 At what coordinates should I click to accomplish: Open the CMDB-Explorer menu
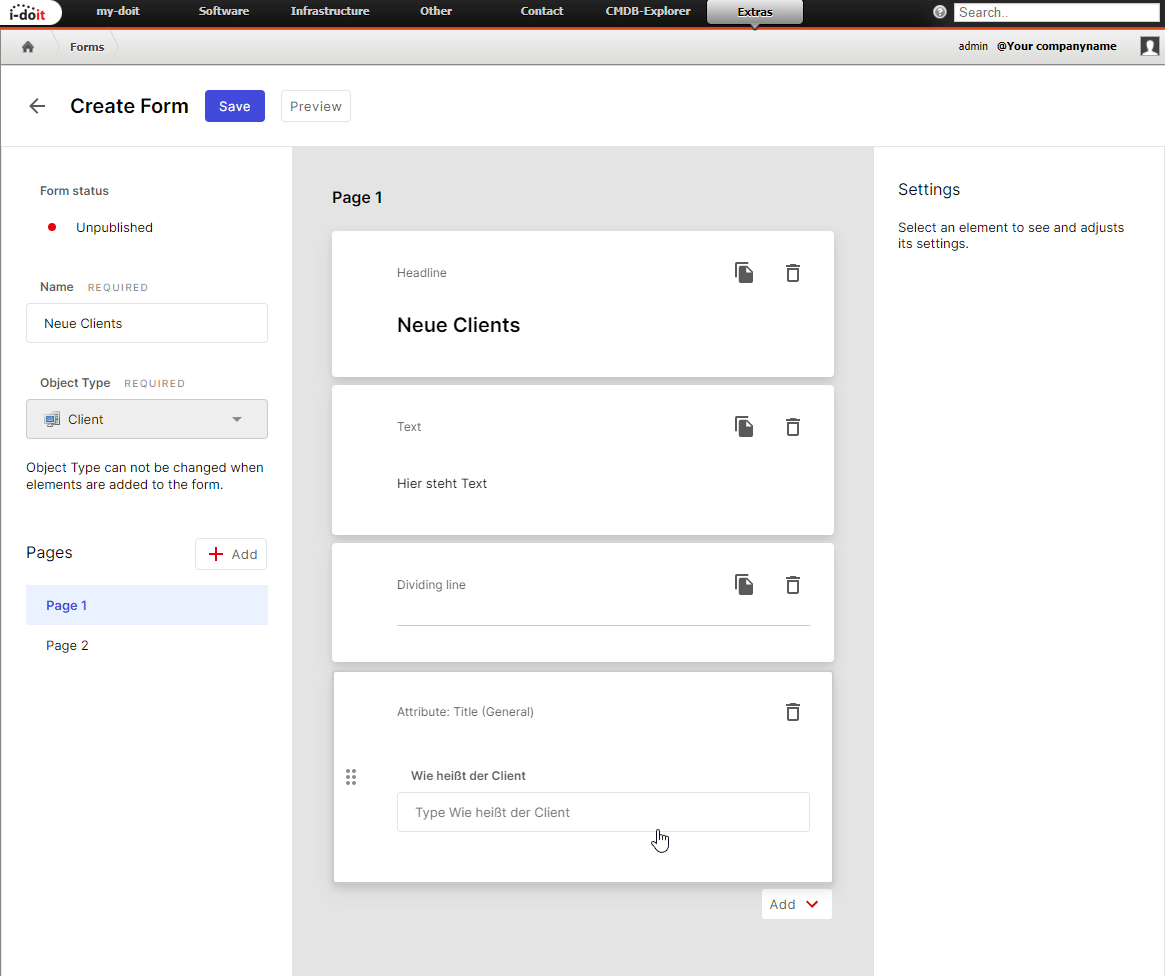(x=648, y=12)
